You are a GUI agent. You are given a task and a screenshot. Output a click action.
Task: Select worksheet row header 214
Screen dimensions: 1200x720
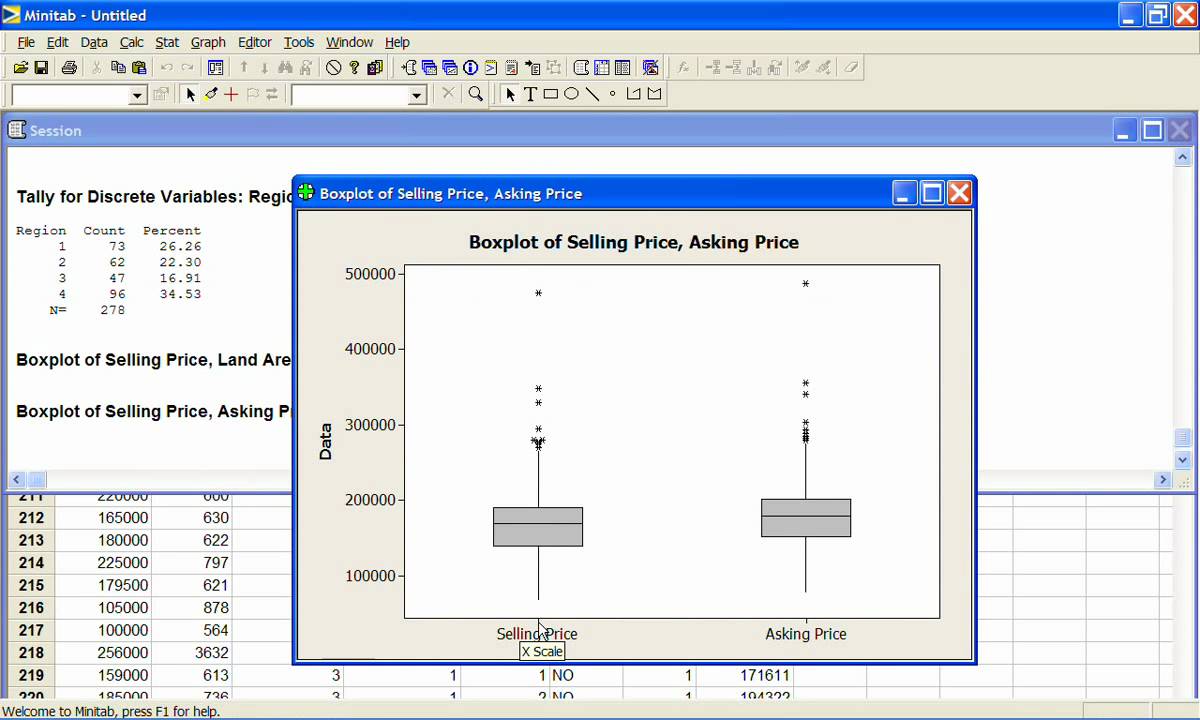point(31,563)
